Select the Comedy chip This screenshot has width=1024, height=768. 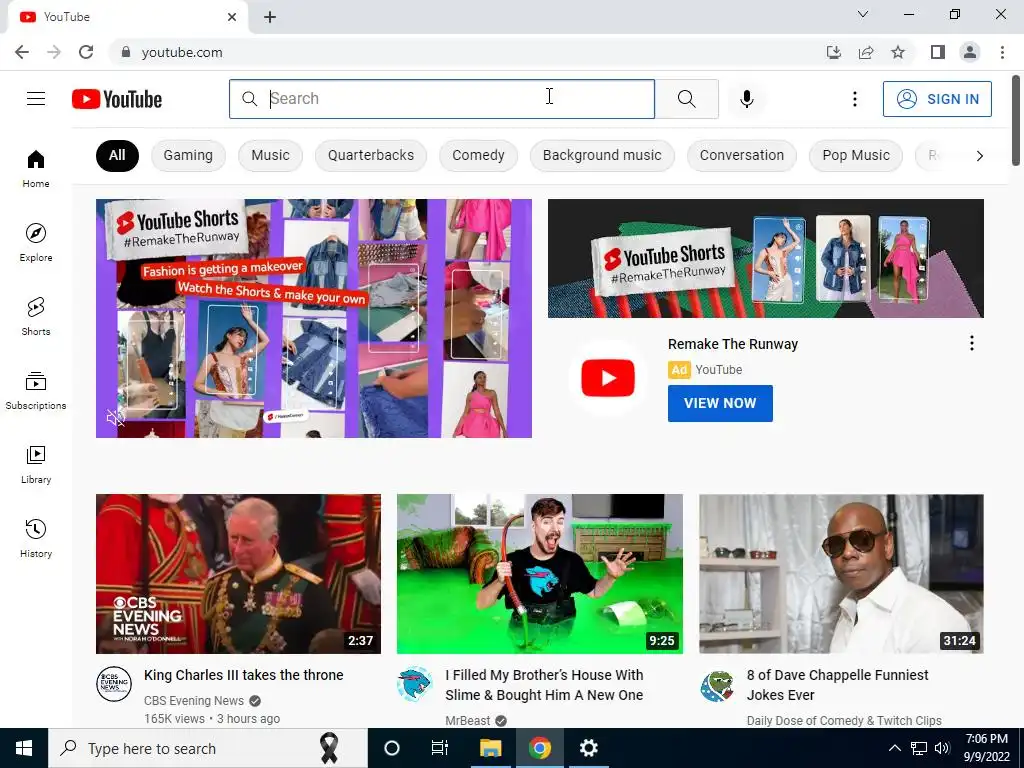coord(478,155)
